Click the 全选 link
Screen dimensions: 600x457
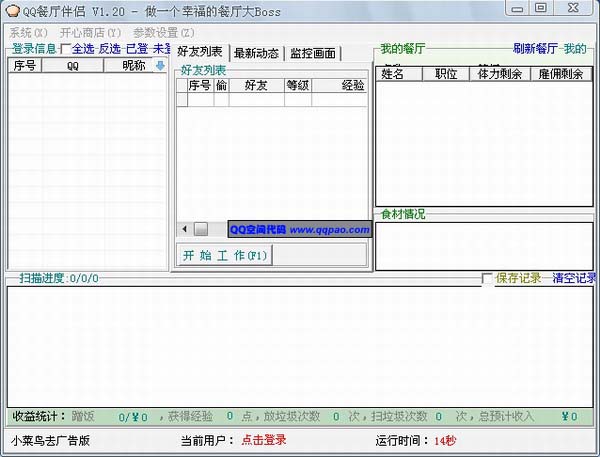[83, 49]
